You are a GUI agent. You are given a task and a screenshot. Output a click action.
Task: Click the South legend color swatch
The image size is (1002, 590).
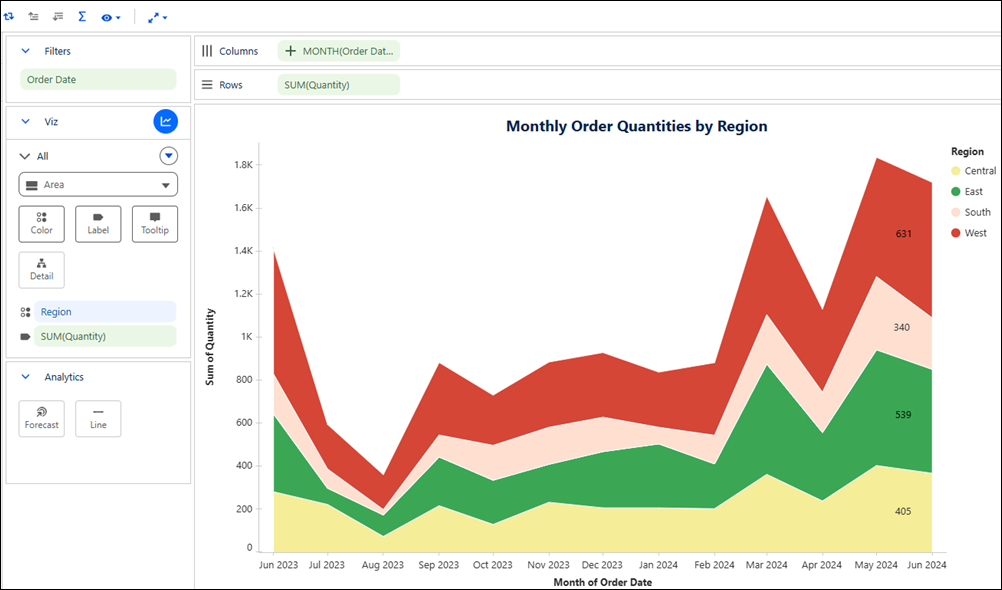pos(956,212)
